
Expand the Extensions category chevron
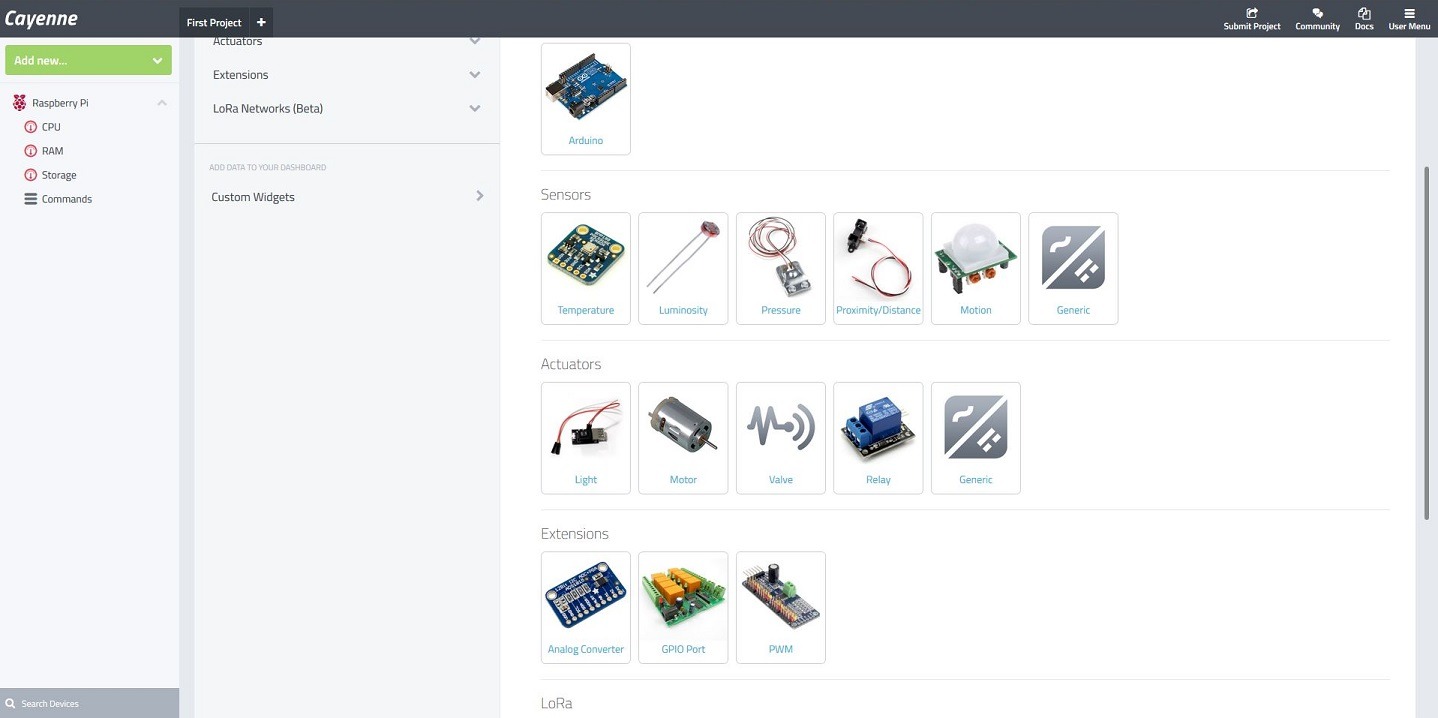pyautogui.click(x=475, y=75)
